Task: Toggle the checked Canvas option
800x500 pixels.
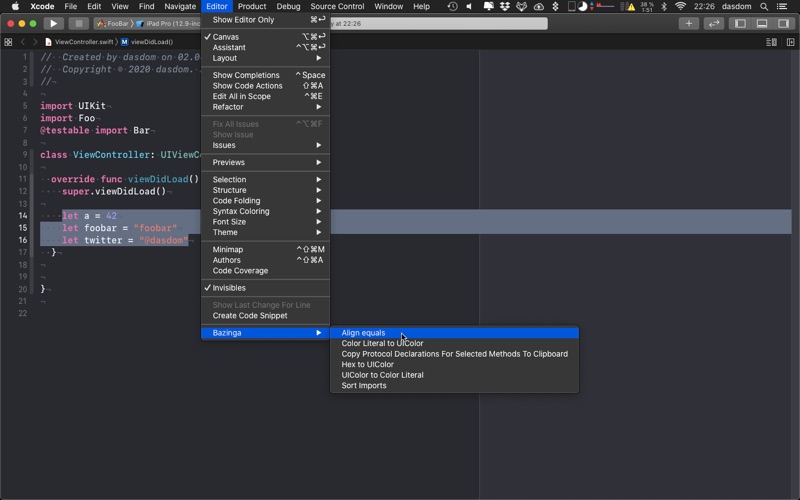Action: pyautogui.click(x=265, y=37)
